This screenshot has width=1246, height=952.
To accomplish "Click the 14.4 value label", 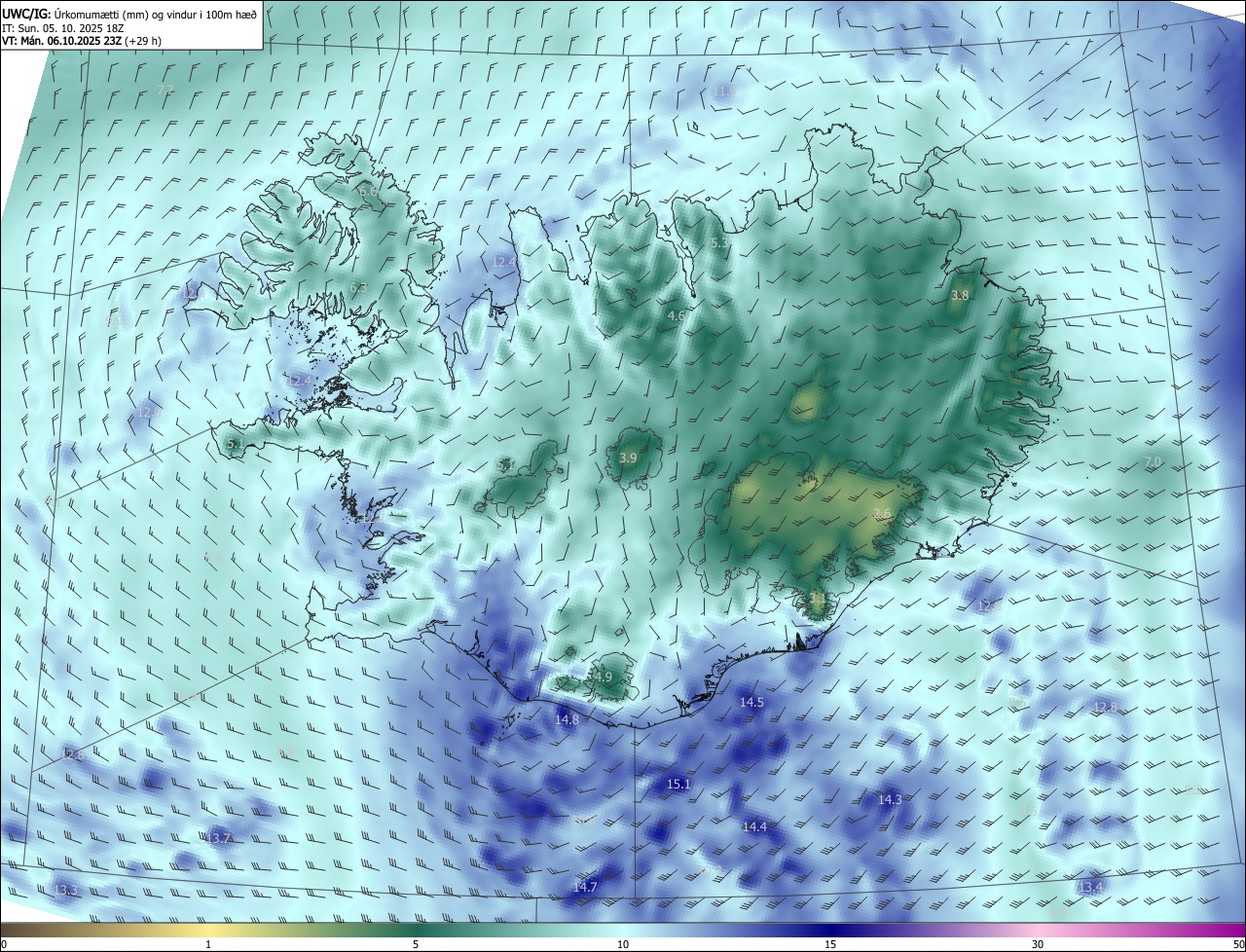I will 754,826.
